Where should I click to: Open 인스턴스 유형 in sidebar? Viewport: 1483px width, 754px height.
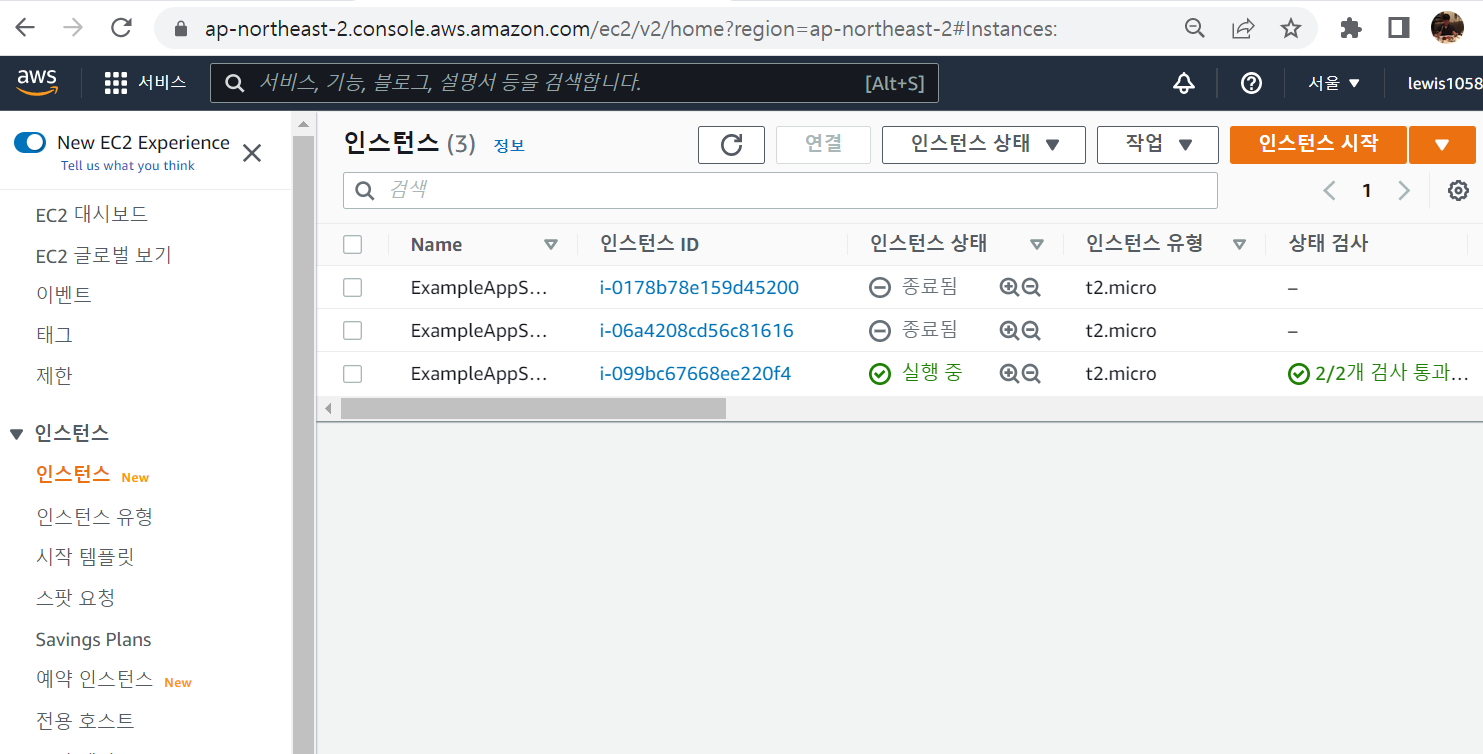tap(94, 517)
